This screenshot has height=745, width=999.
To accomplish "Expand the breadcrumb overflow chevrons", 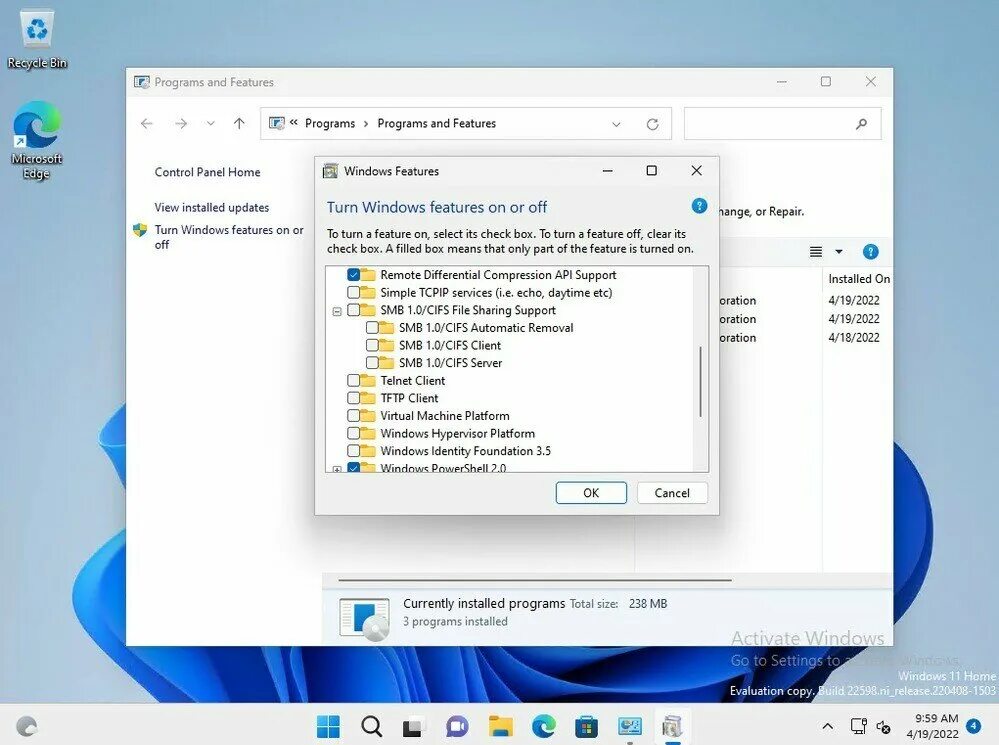I will [294, 122].
